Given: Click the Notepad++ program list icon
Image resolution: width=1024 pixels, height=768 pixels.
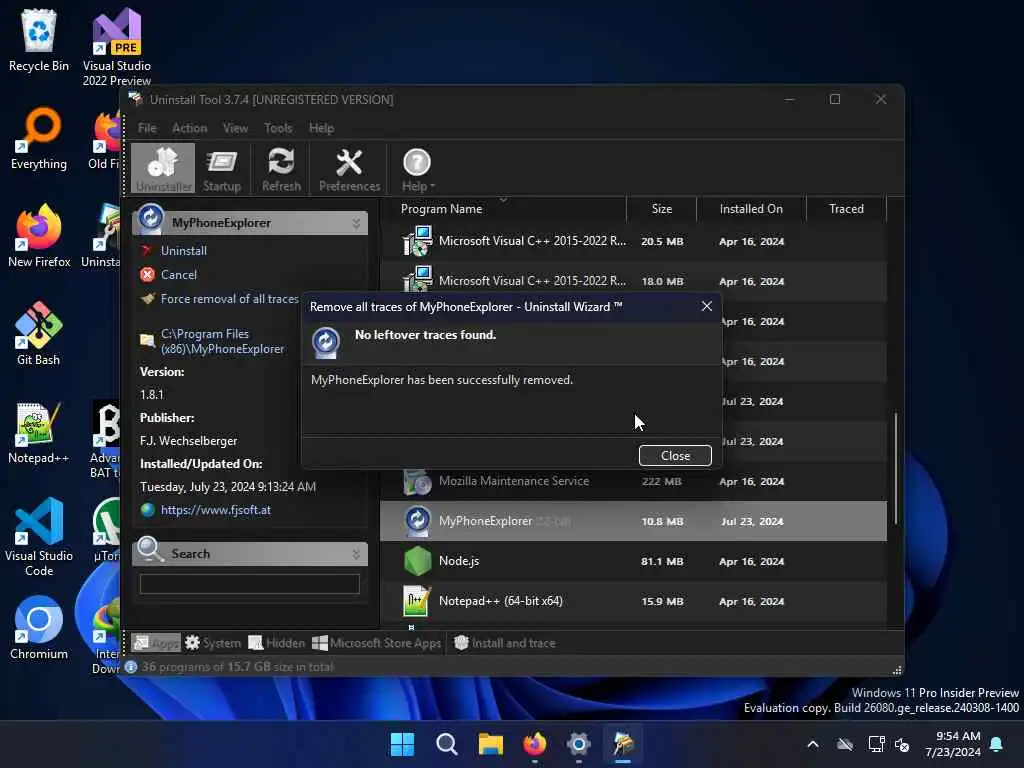Looking at the screenshot, I should click(x=417, y=601).
